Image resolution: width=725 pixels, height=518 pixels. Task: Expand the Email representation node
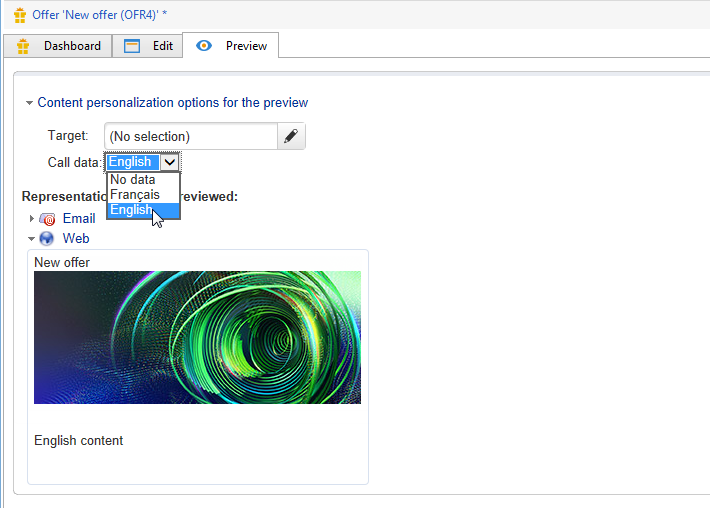(31, 218)
